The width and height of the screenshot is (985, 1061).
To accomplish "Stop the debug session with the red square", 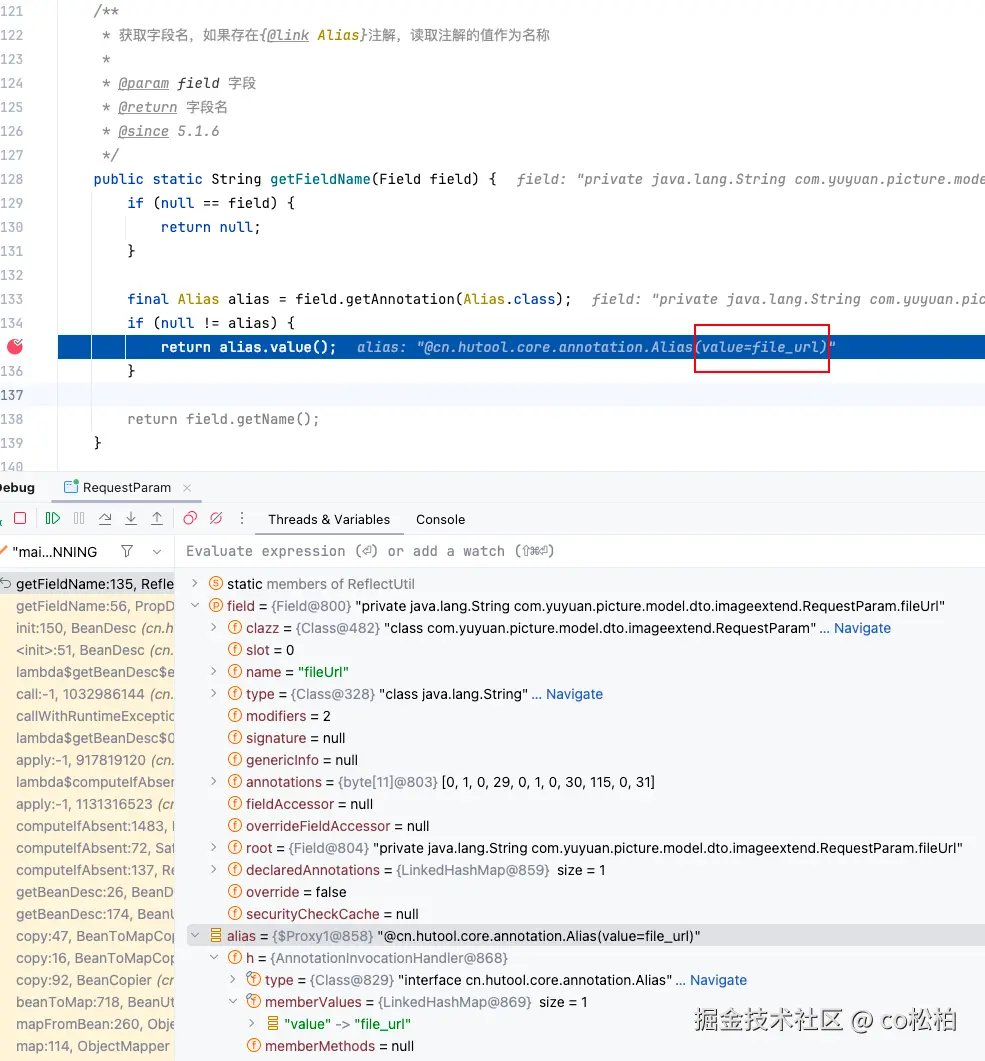I will click(x=20, y=518).
